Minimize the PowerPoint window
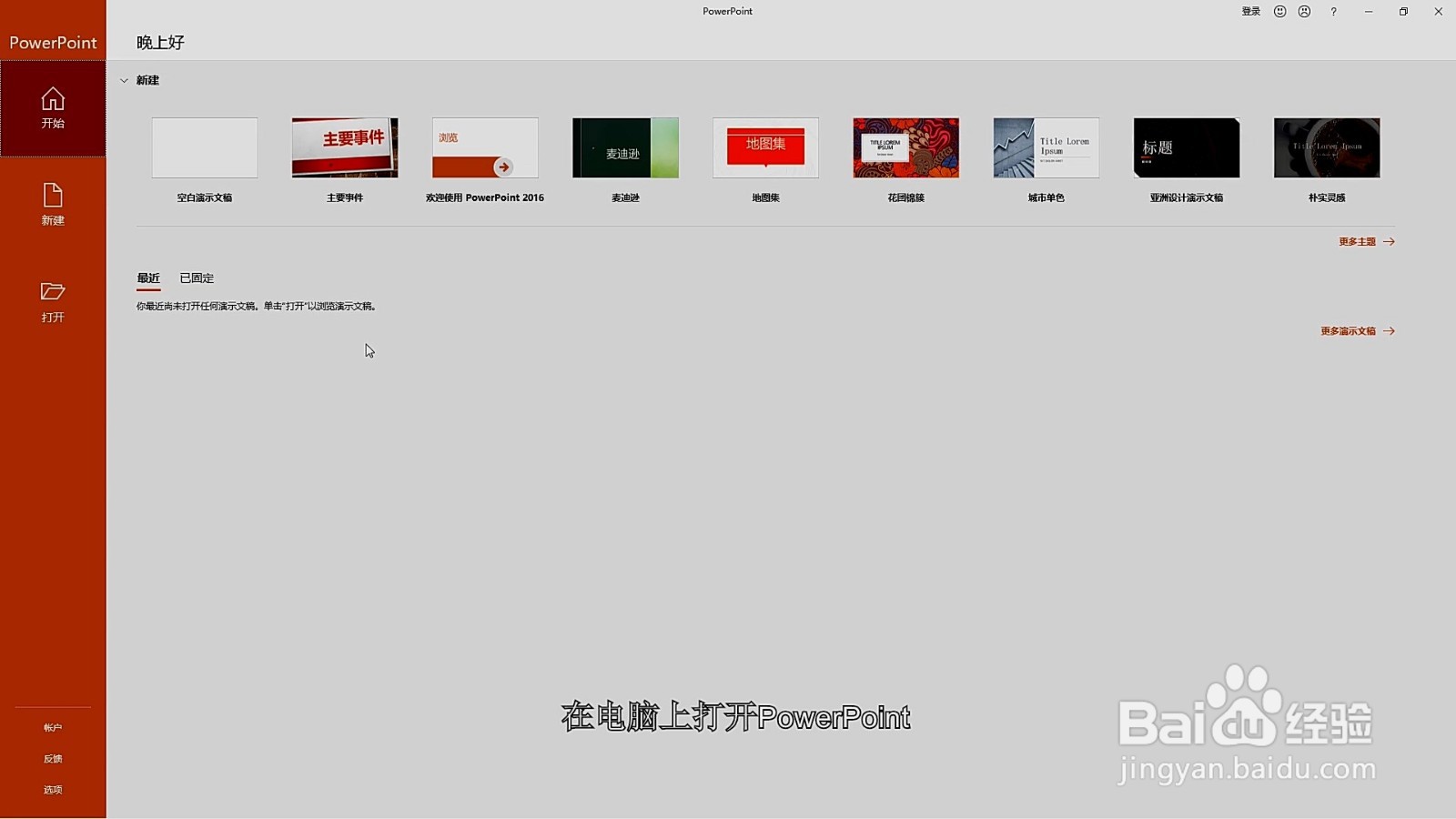The image size is (1456, 819). [x=1369, y=12]
